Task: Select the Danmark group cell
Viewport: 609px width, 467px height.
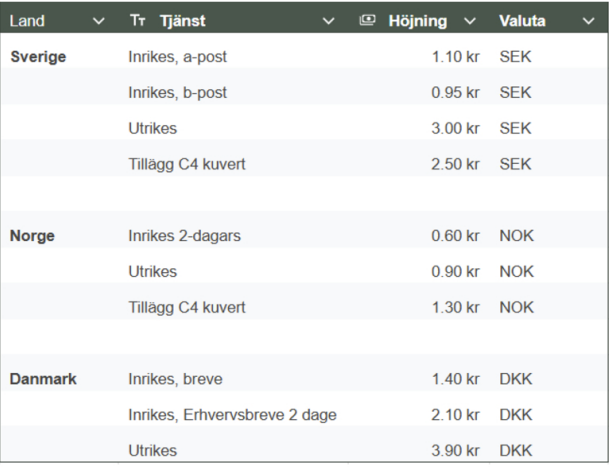Action: [x=43, y=379]
